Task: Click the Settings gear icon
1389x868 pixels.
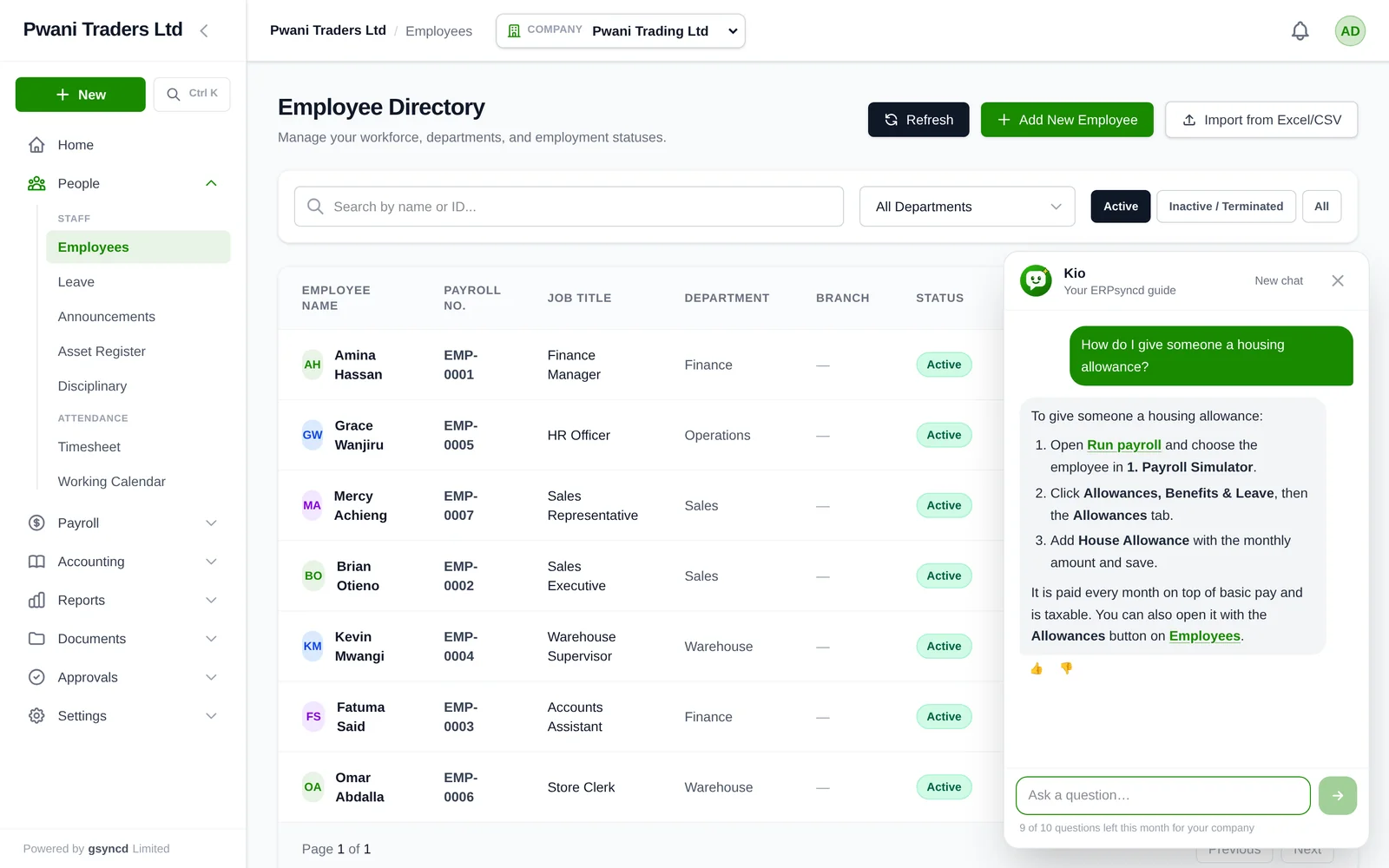Action: pos(36,716)
